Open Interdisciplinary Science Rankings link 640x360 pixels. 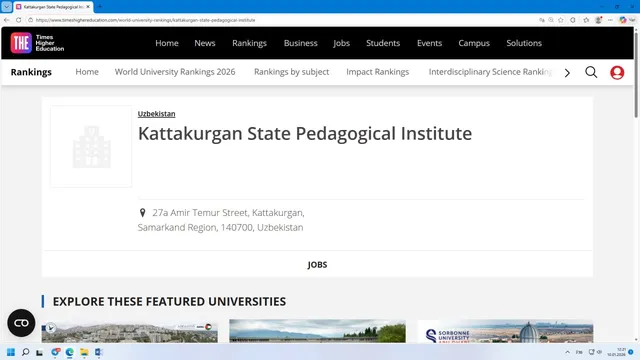[x=490, y=72]
